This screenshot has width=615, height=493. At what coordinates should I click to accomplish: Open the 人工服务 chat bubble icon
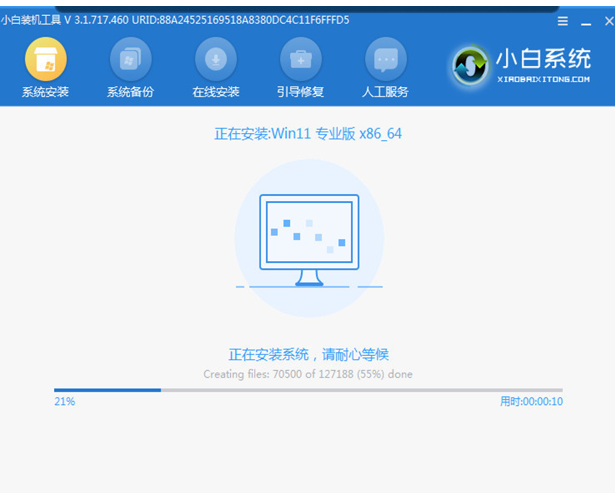(385, 59)
